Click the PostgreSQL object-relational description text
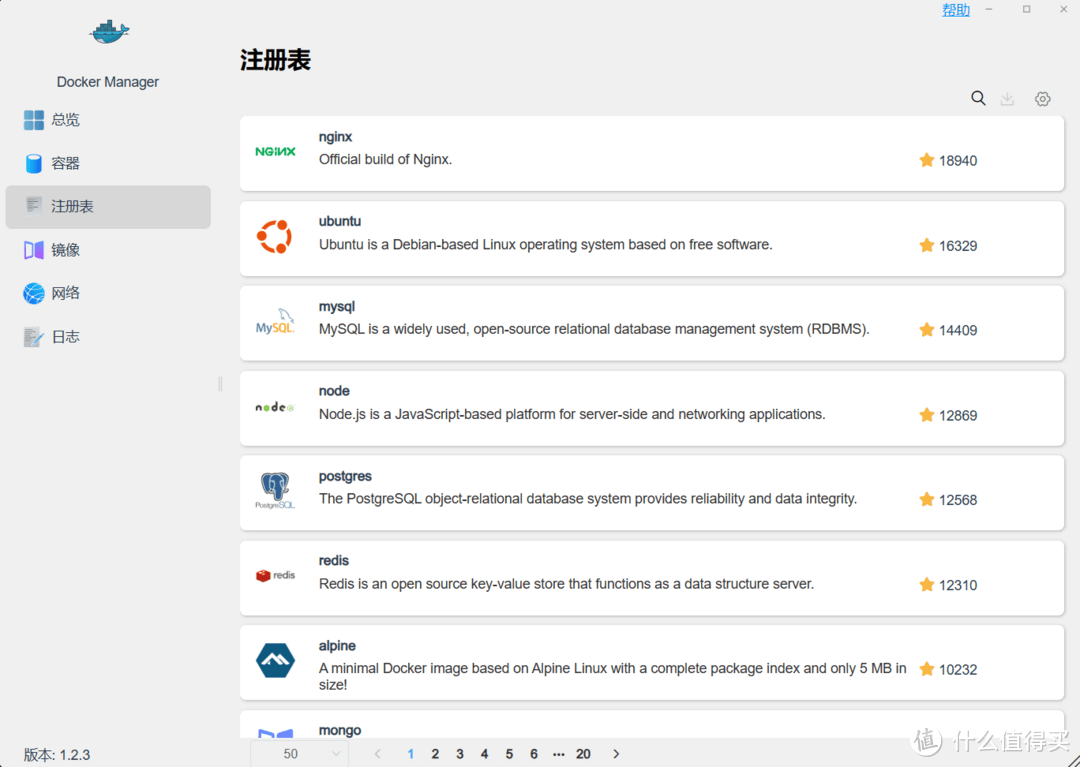This screenshot has height=767, width=1080. pyautogui.click(x=588, y=499)
